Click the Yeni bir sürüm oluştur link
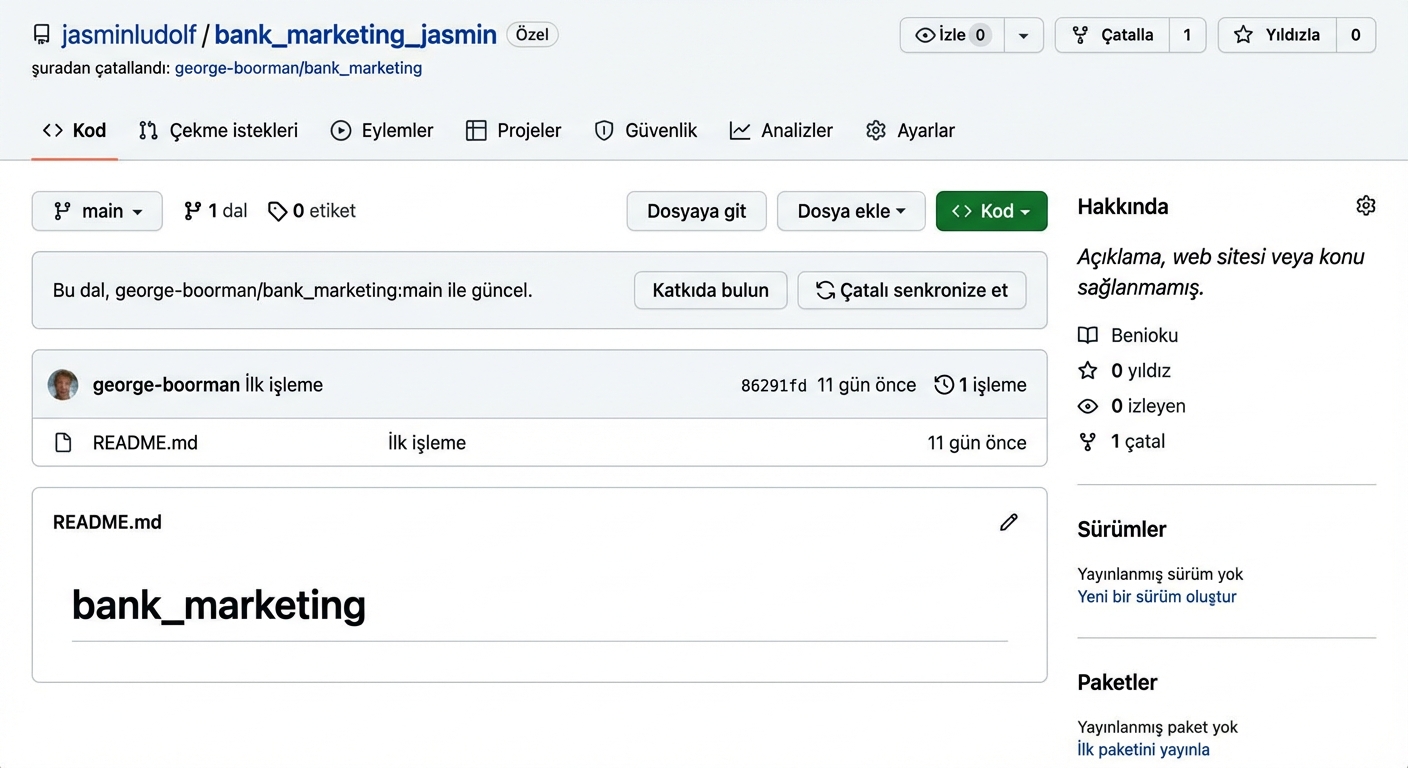 pos(1156,597)
